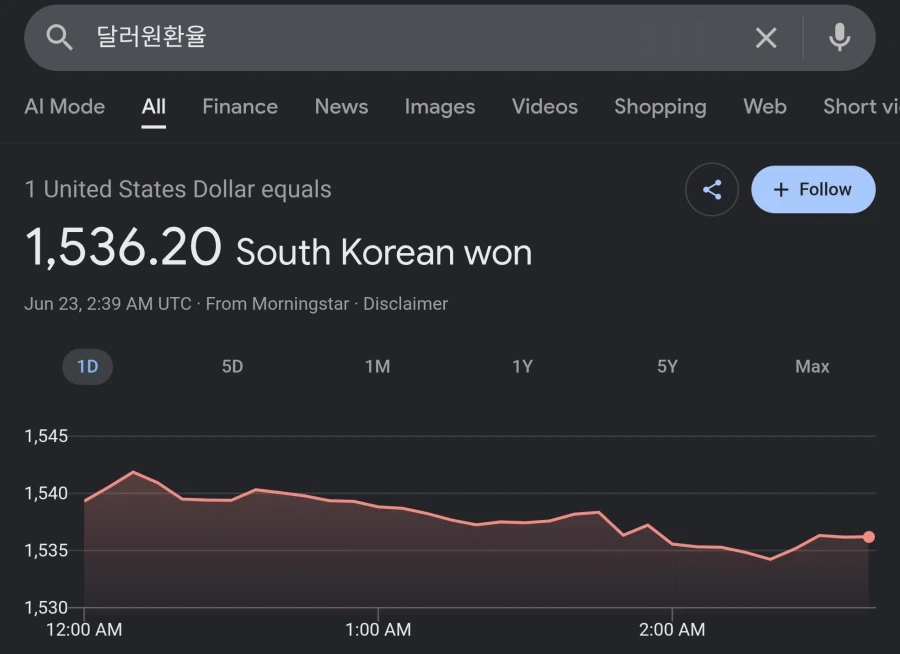Viewport: 900px width, 654px height.
Task: Start voice search via microphone icon
Action: click(839, 37)
